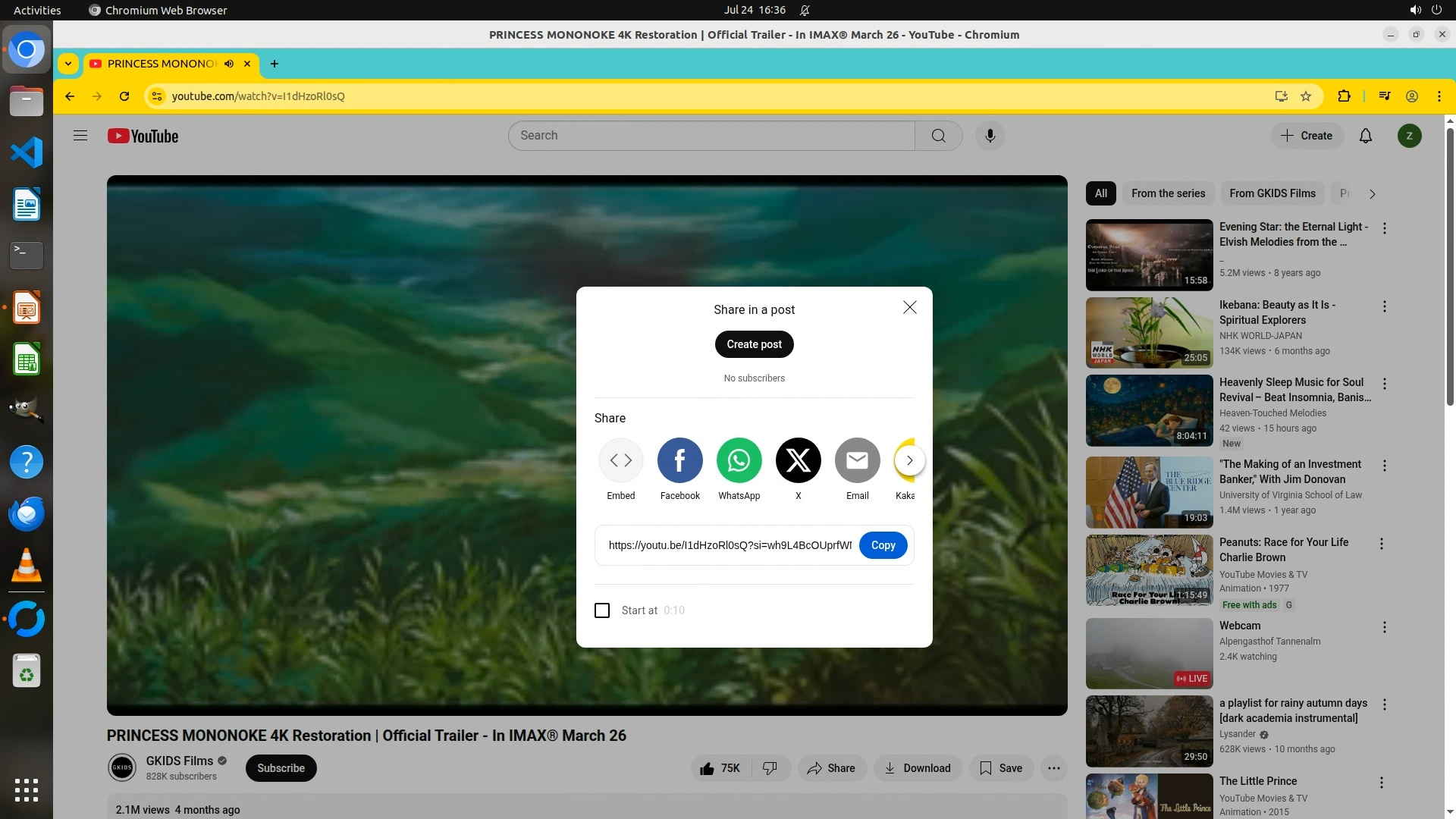
Task: Click the voice search microphone icon
Action: (x=990, y=136)
